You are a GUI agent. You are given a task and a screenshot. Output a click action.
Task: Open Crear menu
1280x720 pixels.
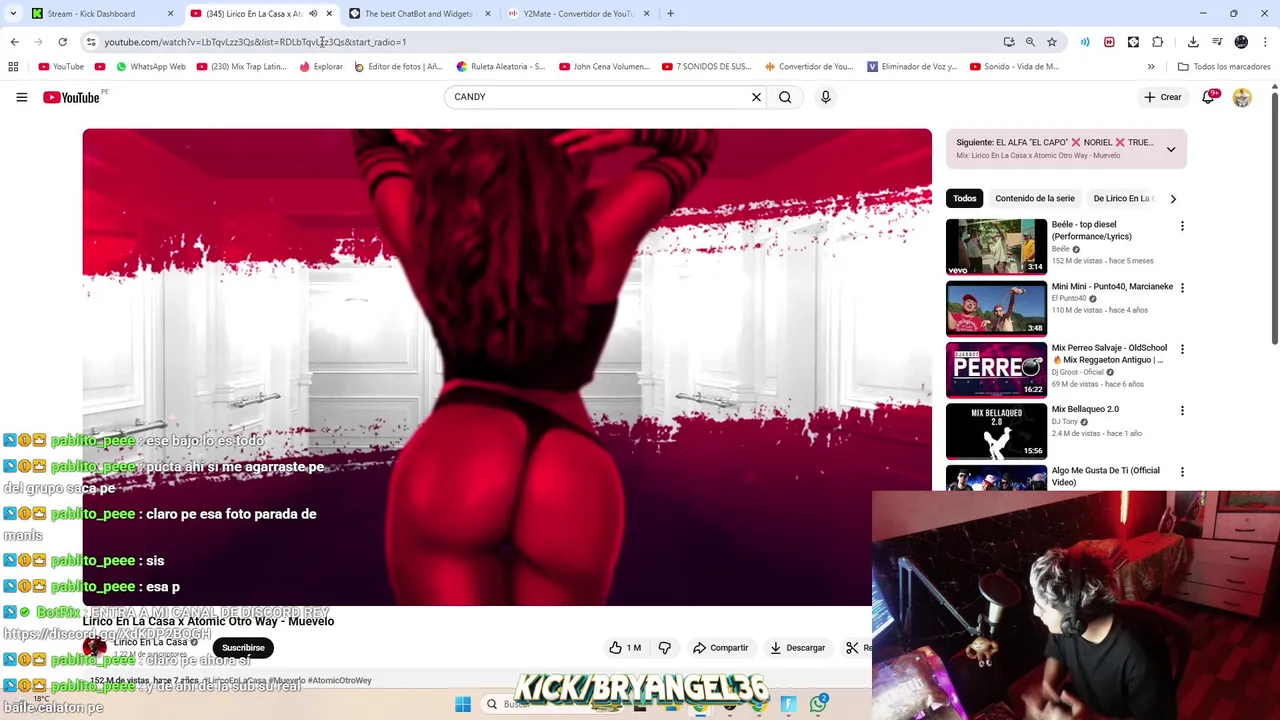[1163, 97]
